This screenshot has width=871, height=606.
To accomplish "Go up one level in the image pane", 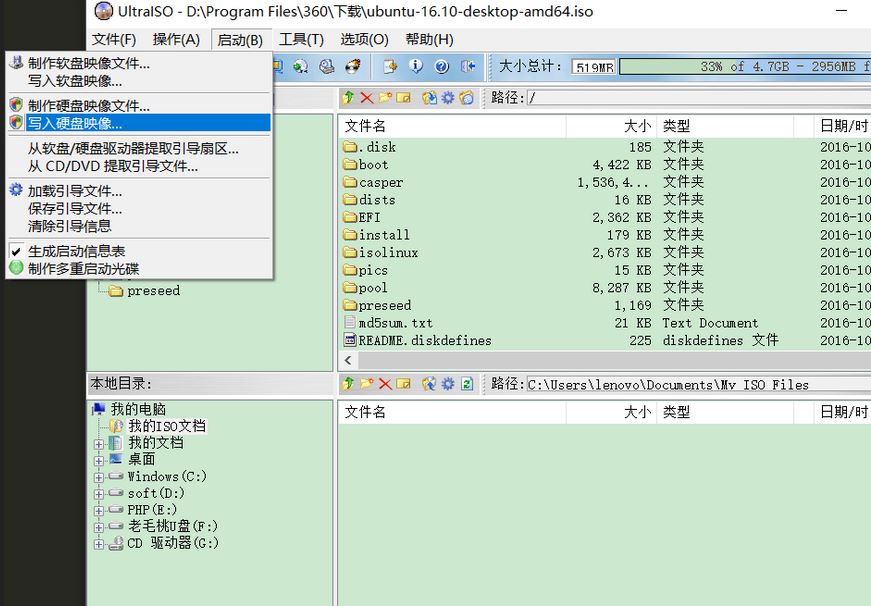I will click(348, 98).
